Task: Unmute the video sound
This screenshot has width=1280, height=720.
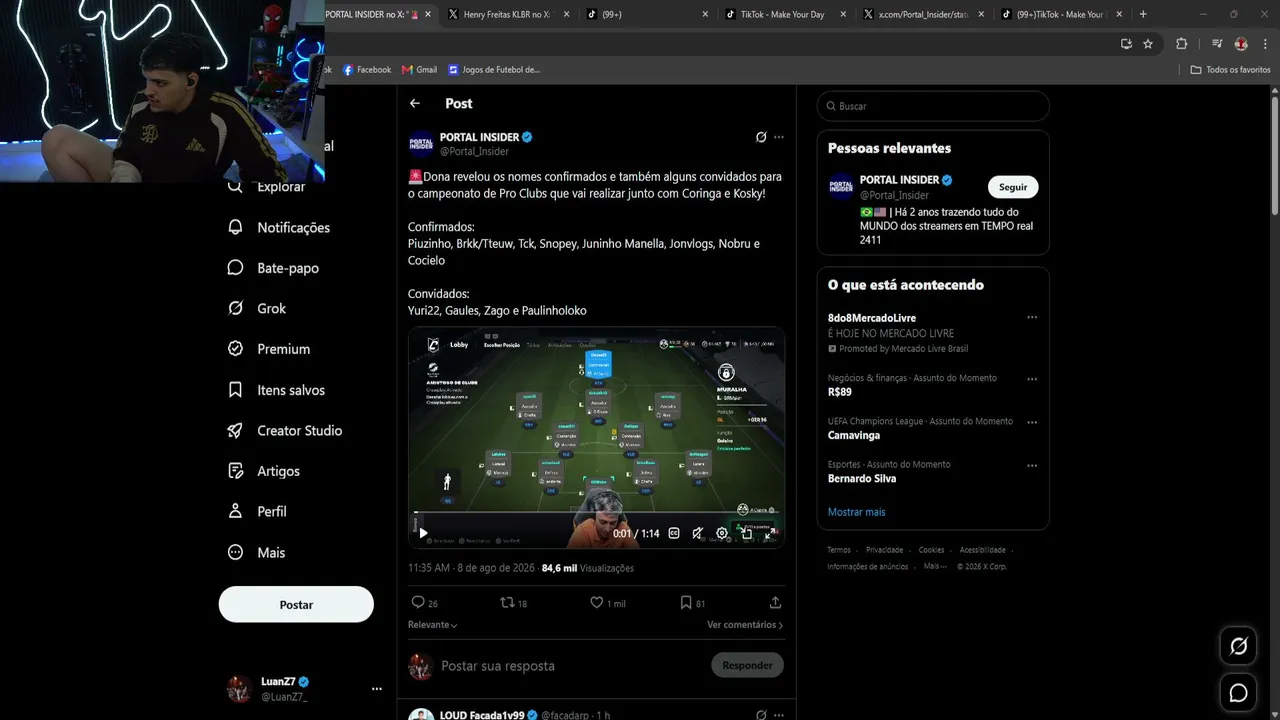Action: [698, 533]
